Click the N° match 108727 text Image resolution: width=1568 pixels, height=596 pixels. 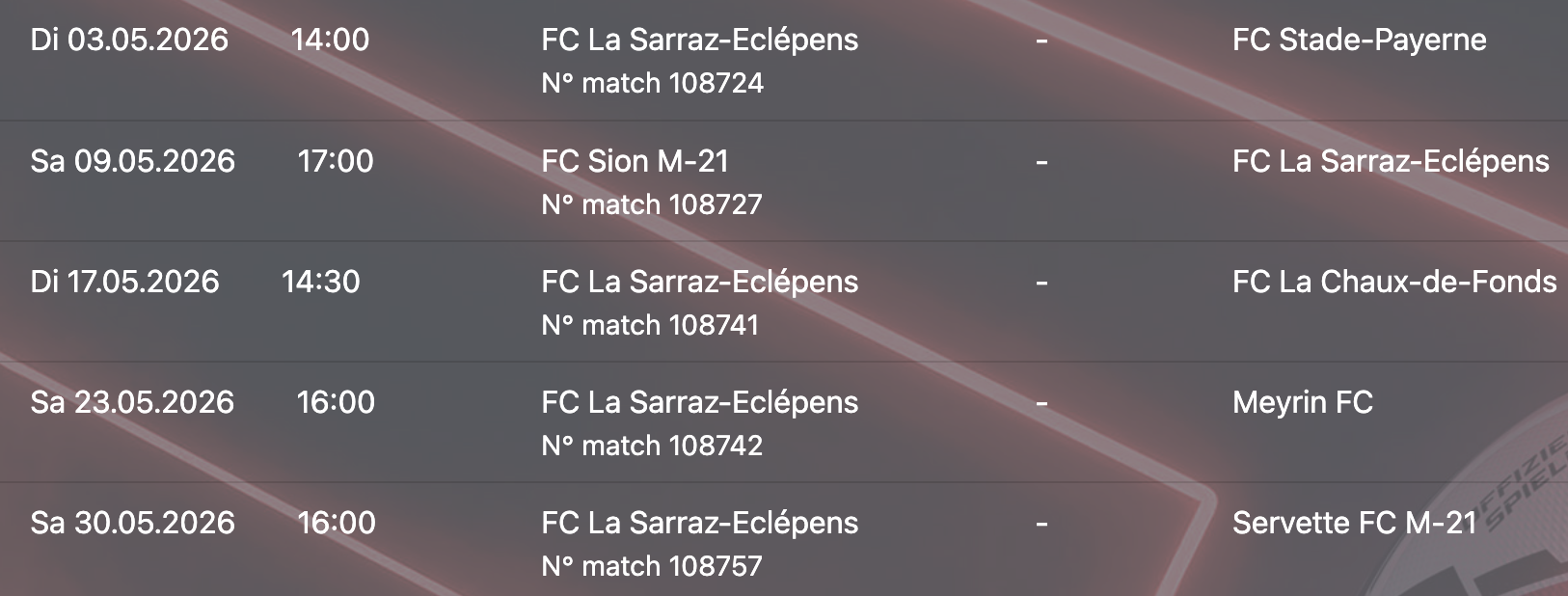652,204
